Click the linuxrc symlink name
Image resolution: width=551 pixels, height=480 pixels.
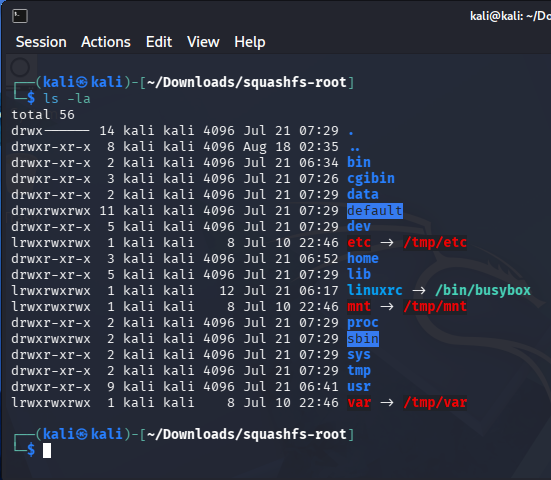pos(375,291)
